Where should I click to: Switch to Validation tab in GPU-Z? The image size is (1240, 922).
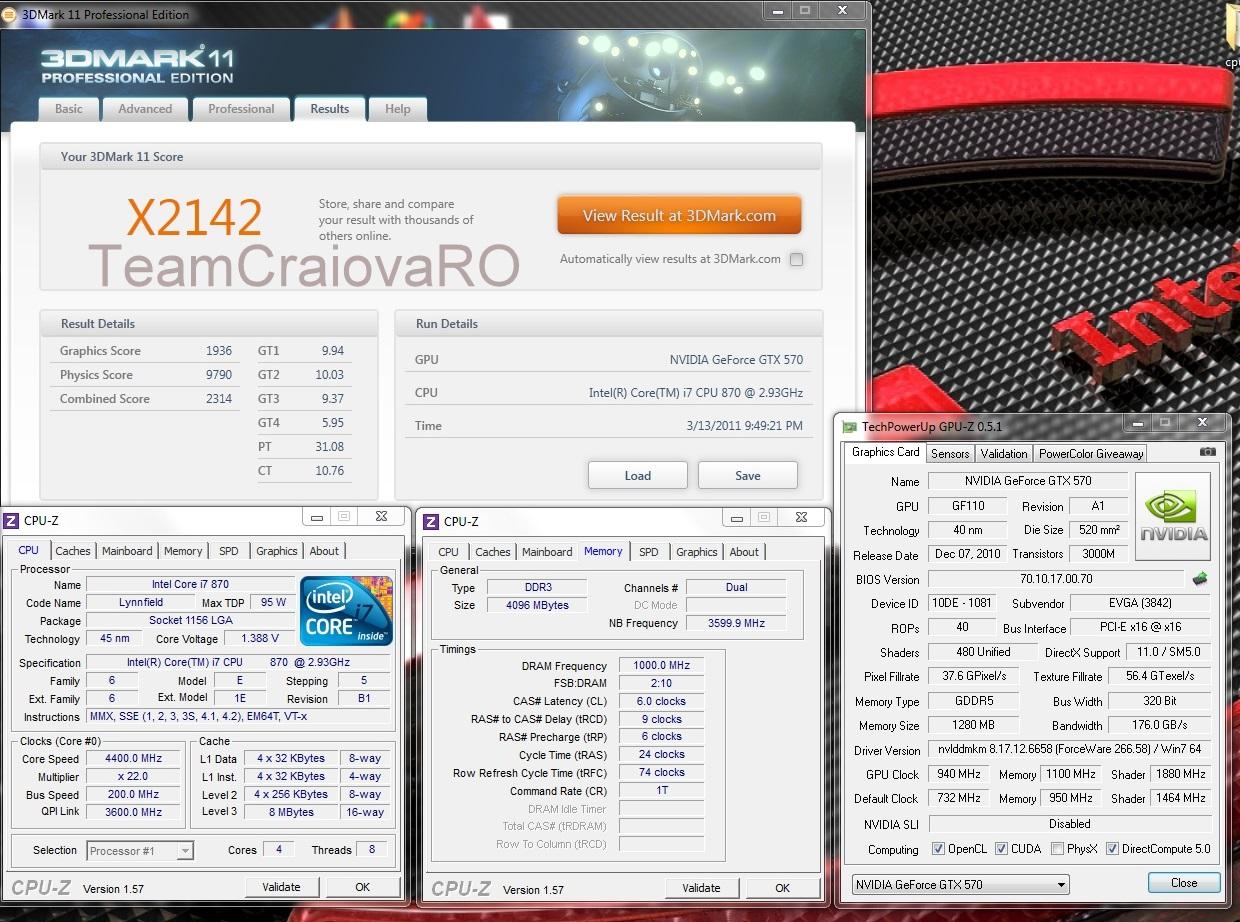pos(1004,454)
